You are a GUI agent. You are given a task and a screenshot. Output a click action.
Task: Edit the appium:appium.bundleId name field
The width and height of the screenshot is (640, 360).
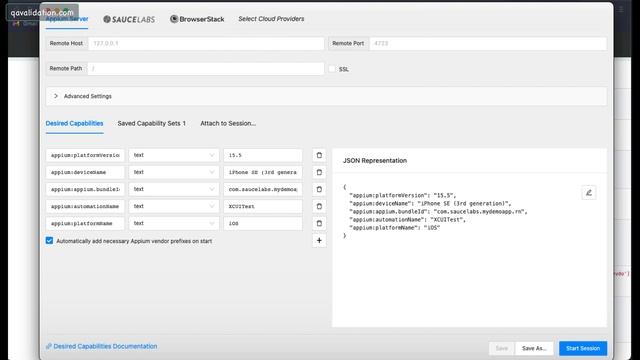[85, 189]
